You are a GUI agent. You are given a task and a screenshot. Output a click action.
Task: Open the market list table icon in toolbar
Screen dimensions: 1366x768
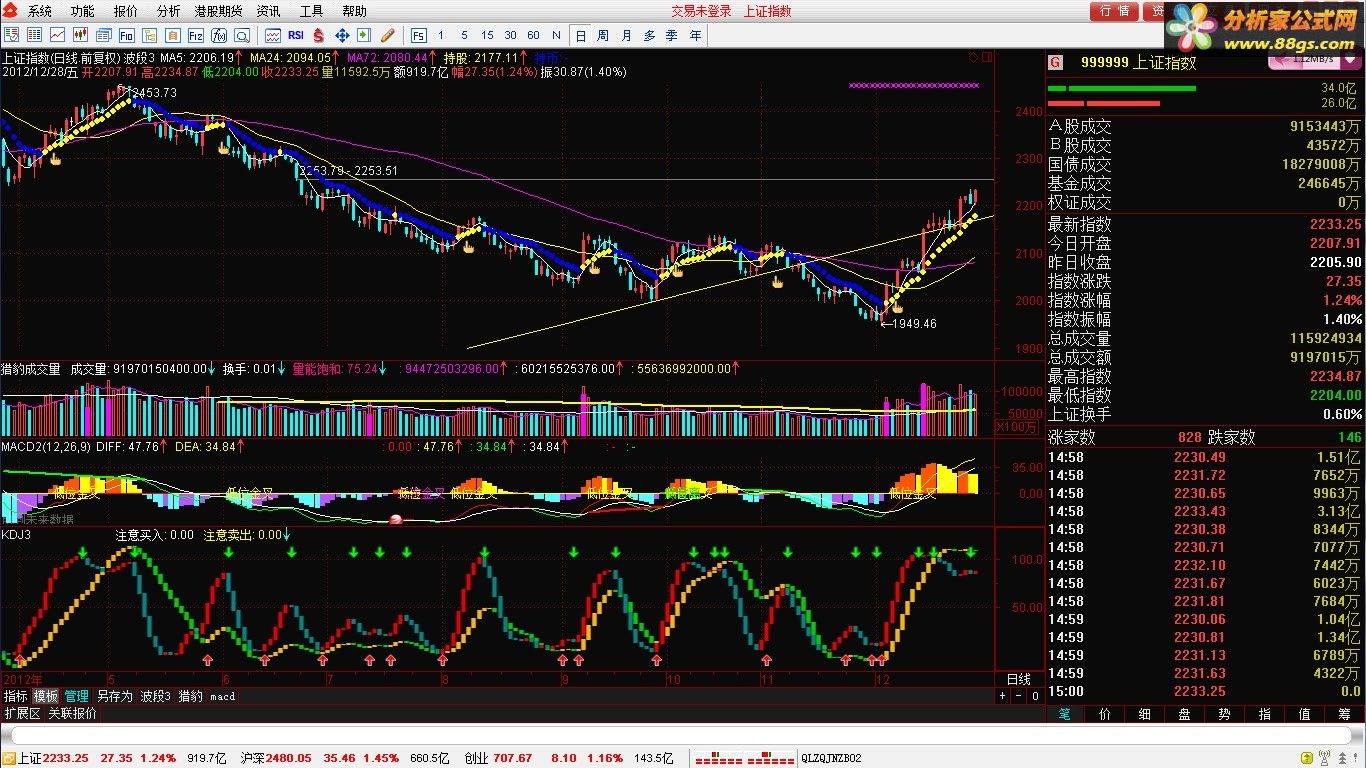coord(34,35)
